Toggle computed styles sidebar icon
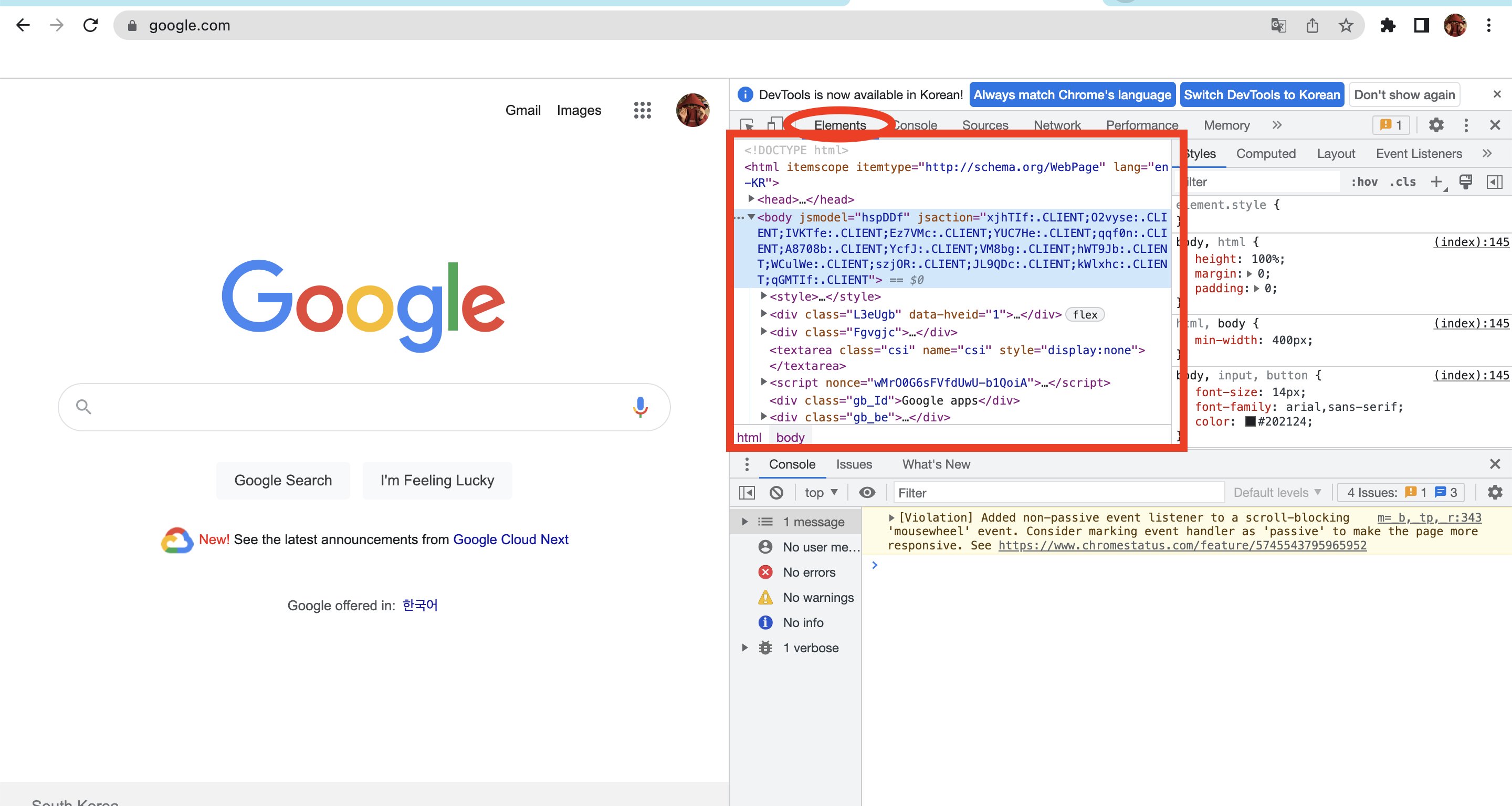This screenshot has height=806, width=1512. (x=1494, y=182)
